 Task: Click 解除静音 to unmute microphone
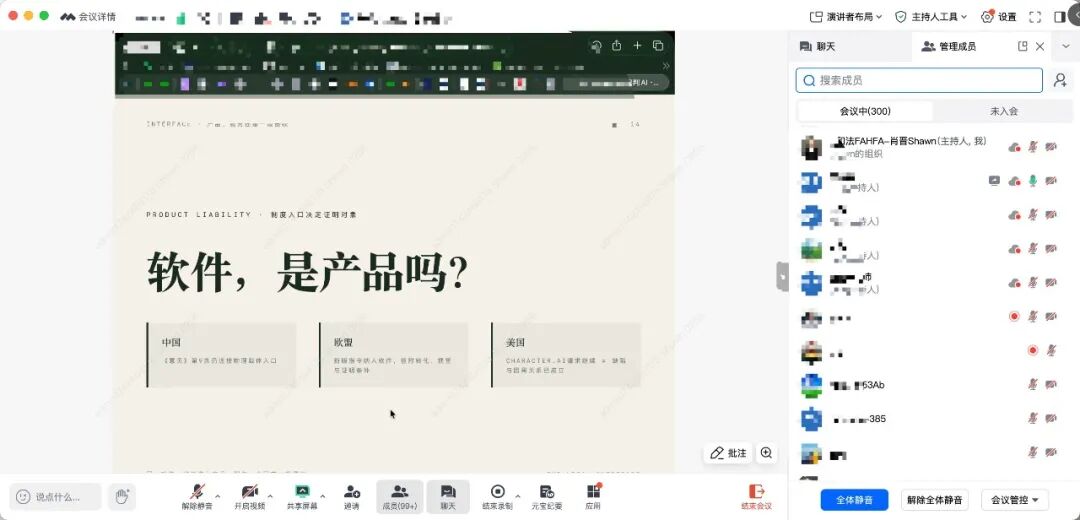pyautogui.click(x=198, y=497)
